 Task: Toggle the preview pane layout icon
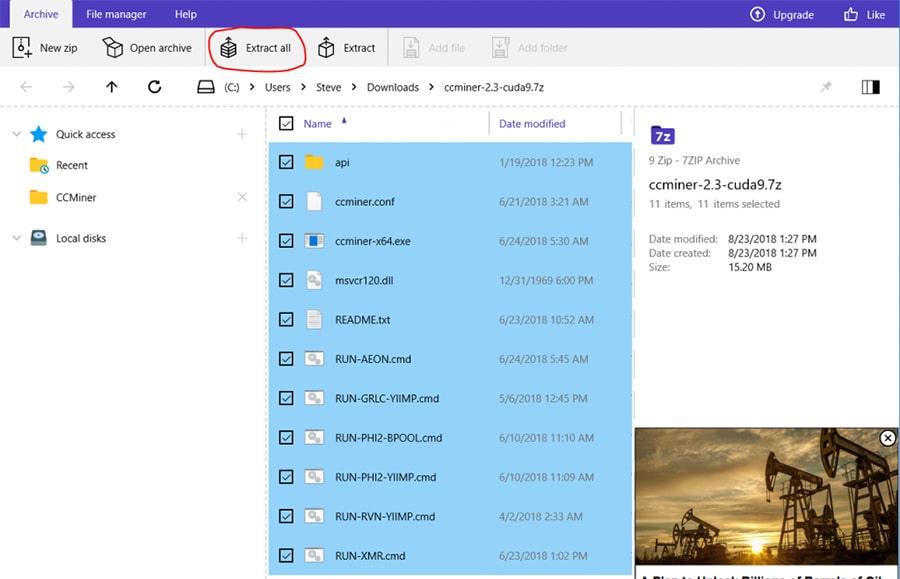[870, 87]
